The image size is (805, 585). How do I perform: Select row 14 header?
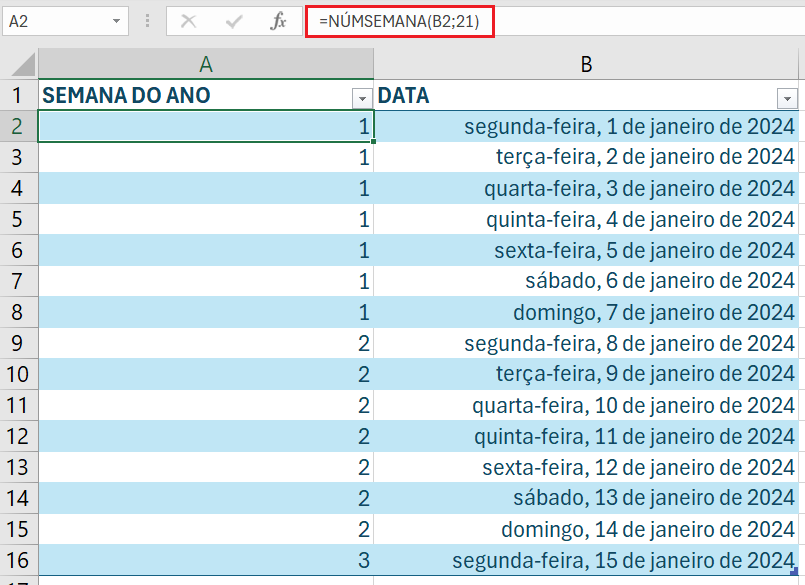(x=18, y=498)
